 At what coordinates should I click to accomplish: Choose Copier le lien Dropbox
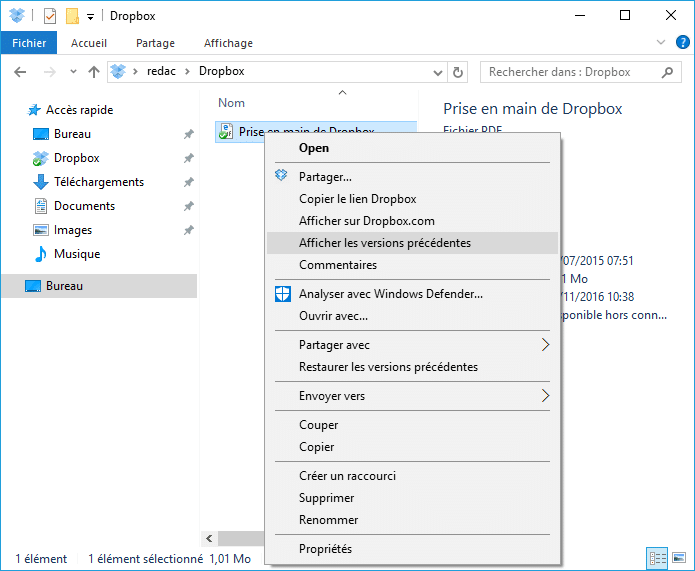click(412, 199)
